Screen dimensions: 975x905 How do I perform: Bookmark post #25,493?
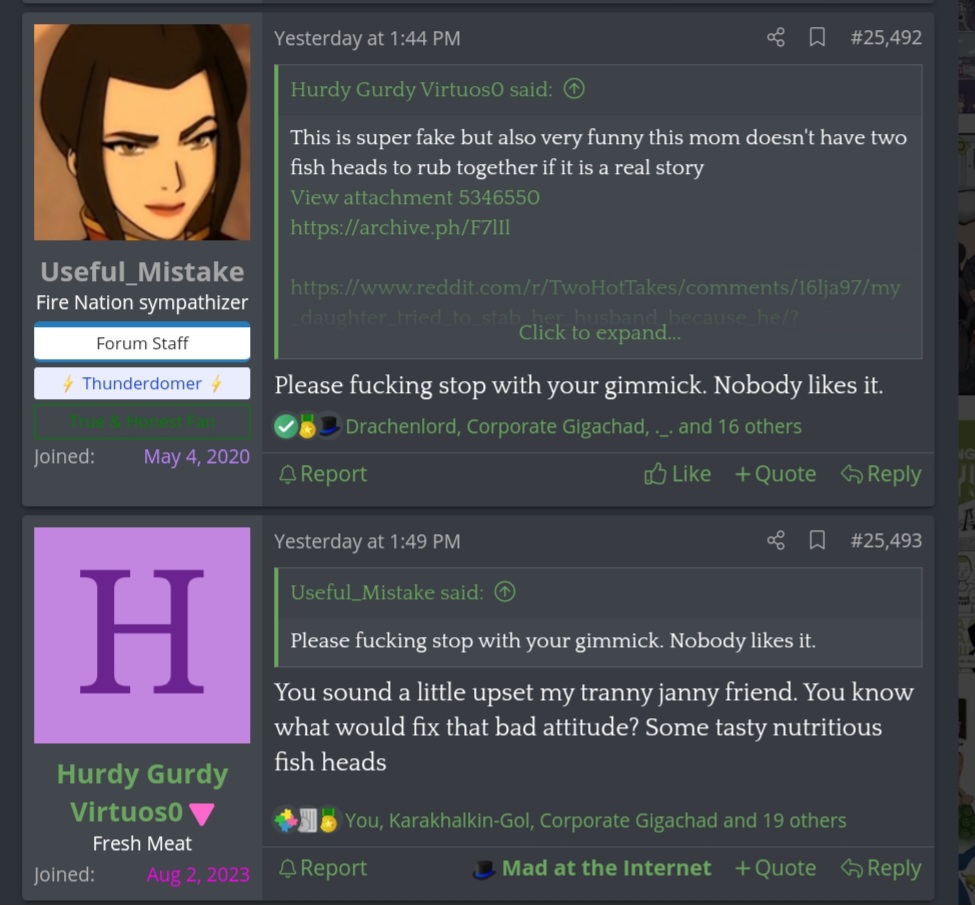[817, 540]
